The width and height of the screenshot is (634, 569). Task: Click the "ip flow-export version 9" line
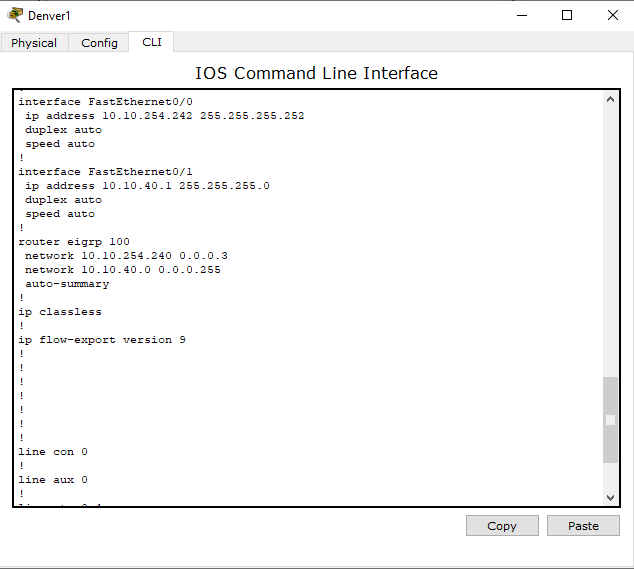tap(102, 340)
